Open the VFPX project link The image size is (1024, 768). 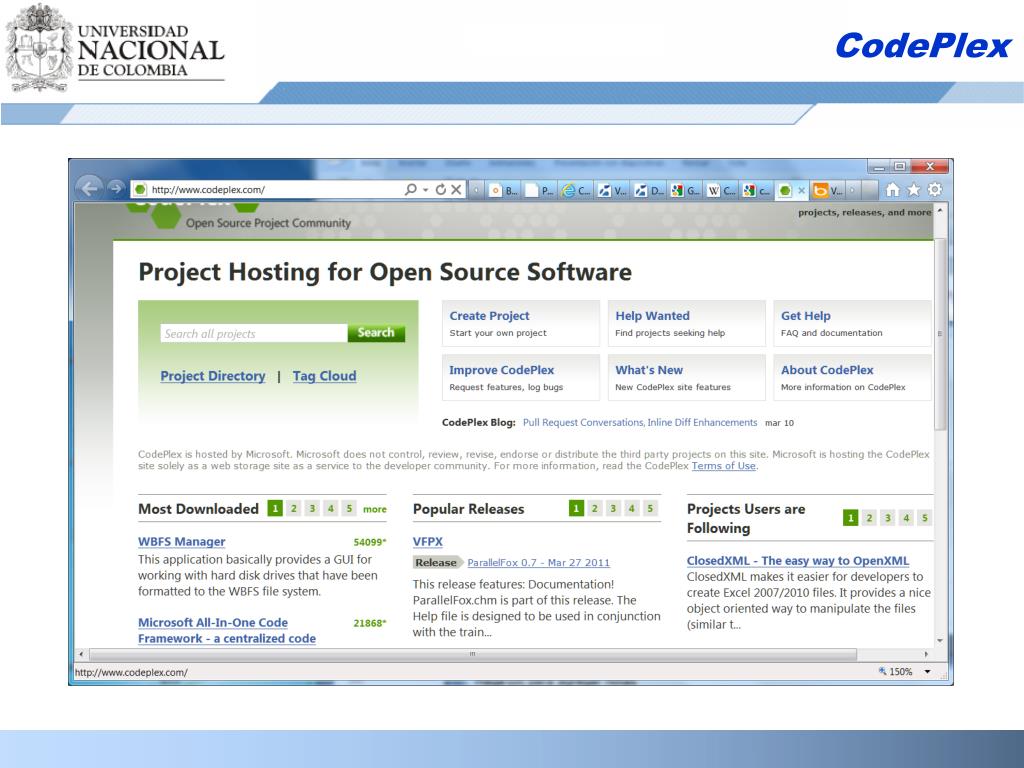(428, 541)
